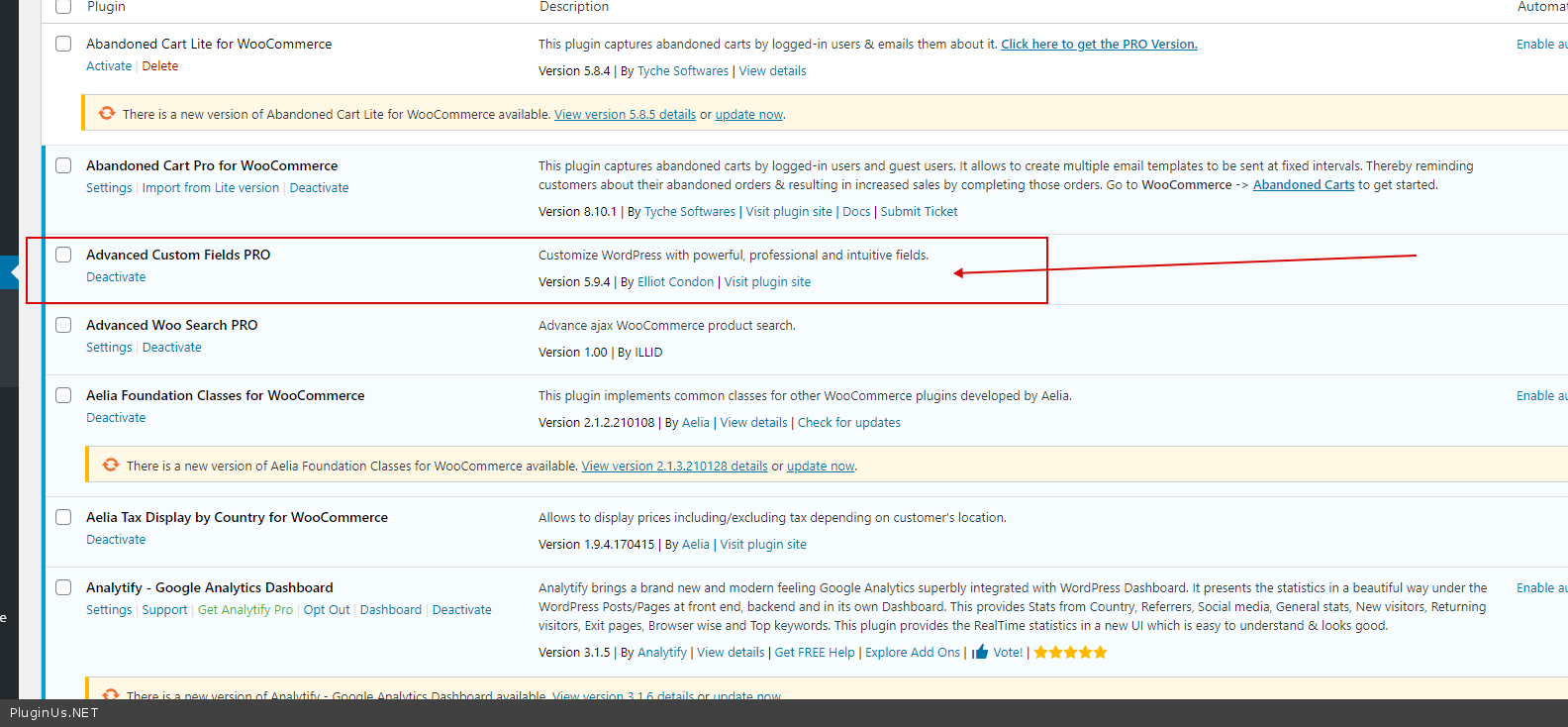Viewport: 1568px width, 727px height.
Task: Click the update icon in Abandoned Cart Lite notice
Action: tap(106, 114)
